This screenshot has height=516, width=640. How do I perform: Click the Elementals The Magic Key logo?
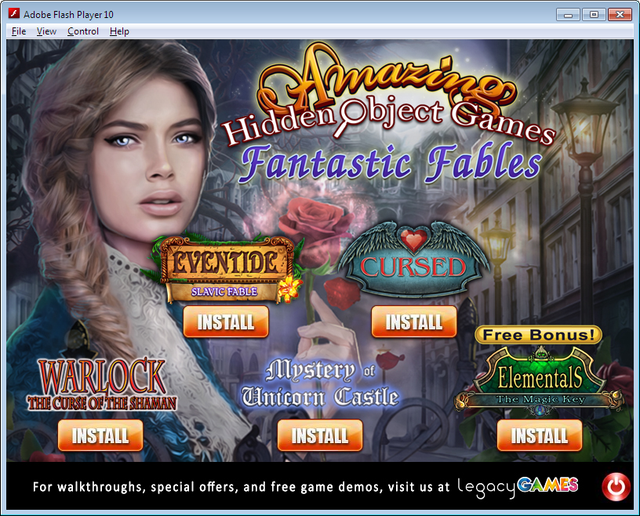click(540, 382)
